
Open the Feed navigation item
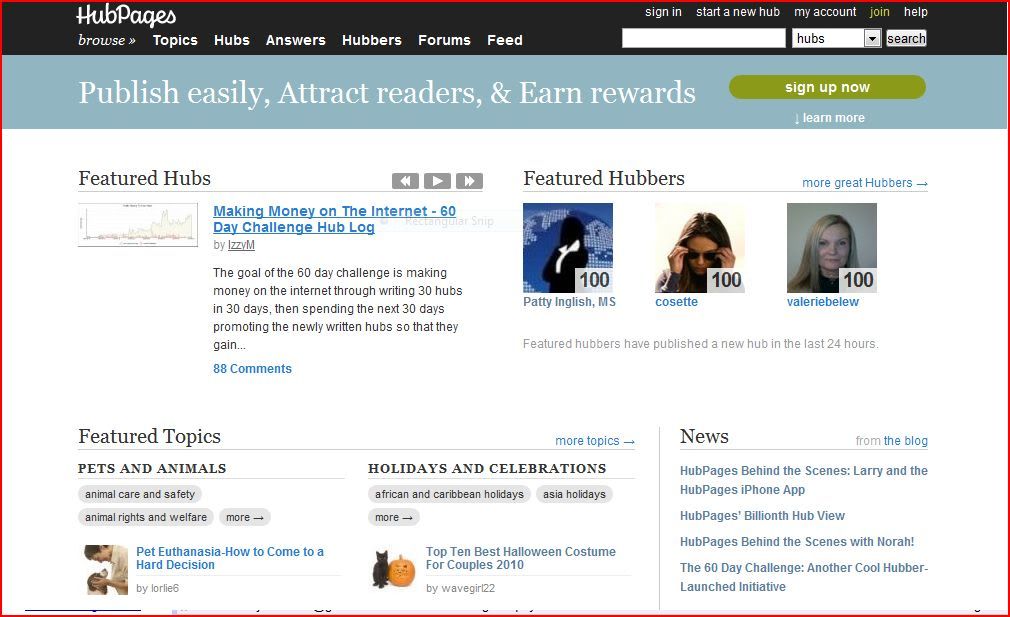(505, 40)
